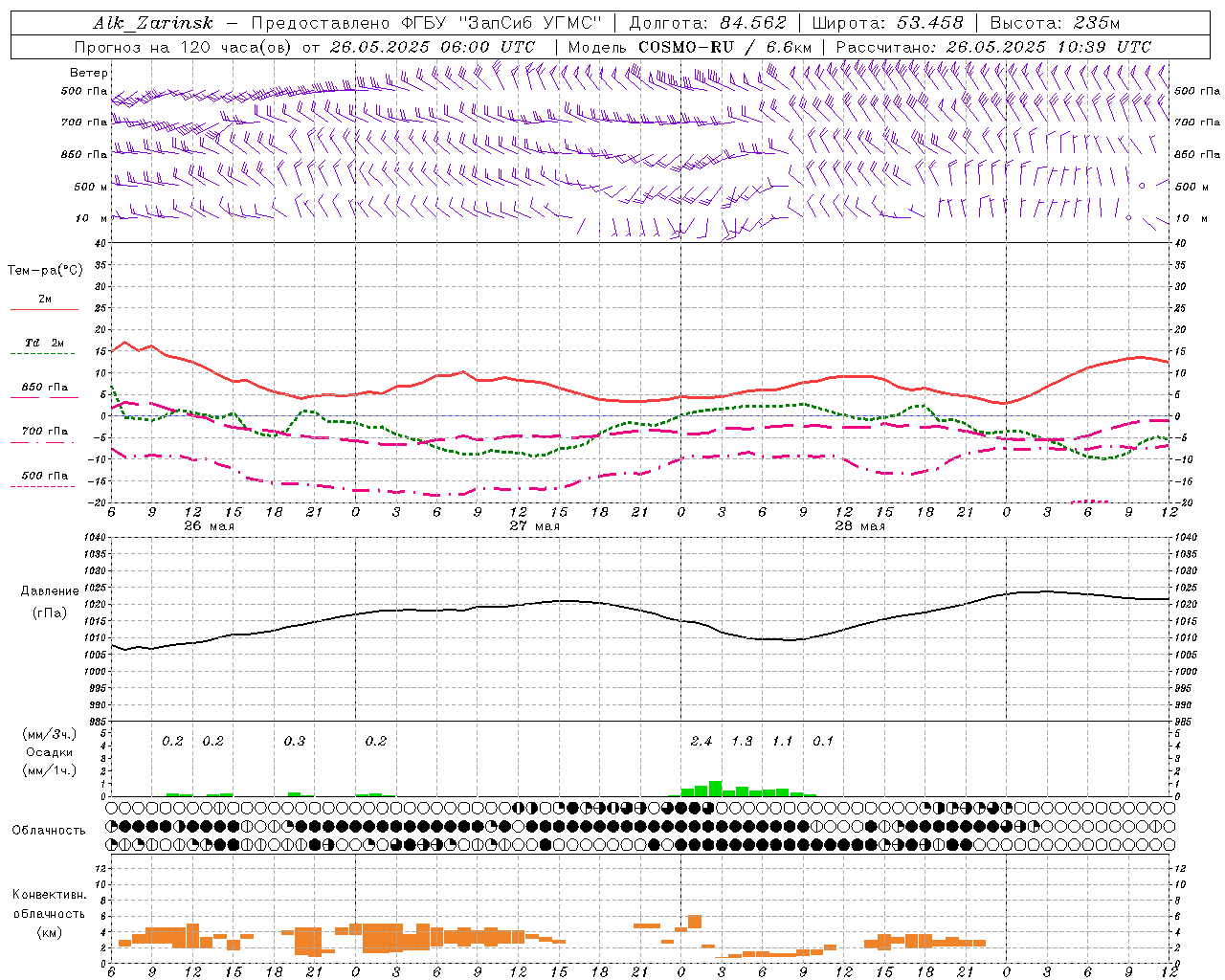This screenshot has width=1225, height=980.
Task: Click the Долгота: 84.562 value
Action: pos(708,23)
